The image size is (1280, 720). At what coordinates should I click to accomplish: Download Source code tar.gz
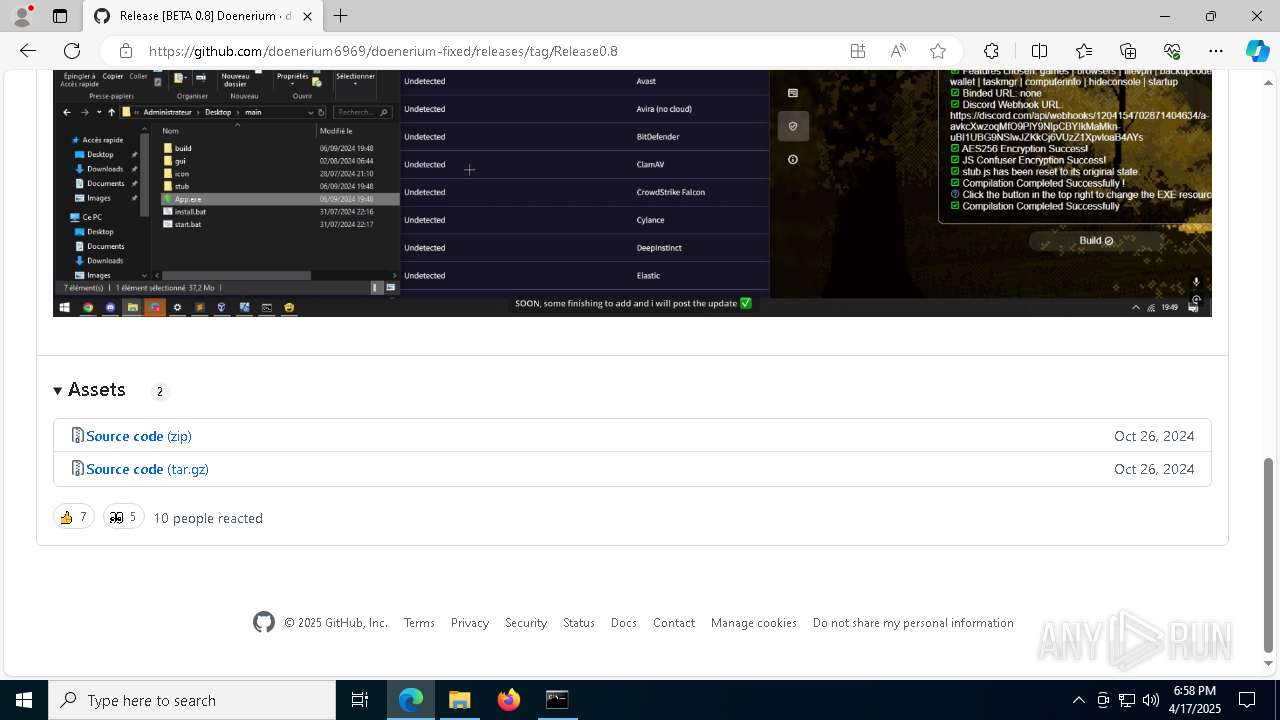tap(147, 469)
